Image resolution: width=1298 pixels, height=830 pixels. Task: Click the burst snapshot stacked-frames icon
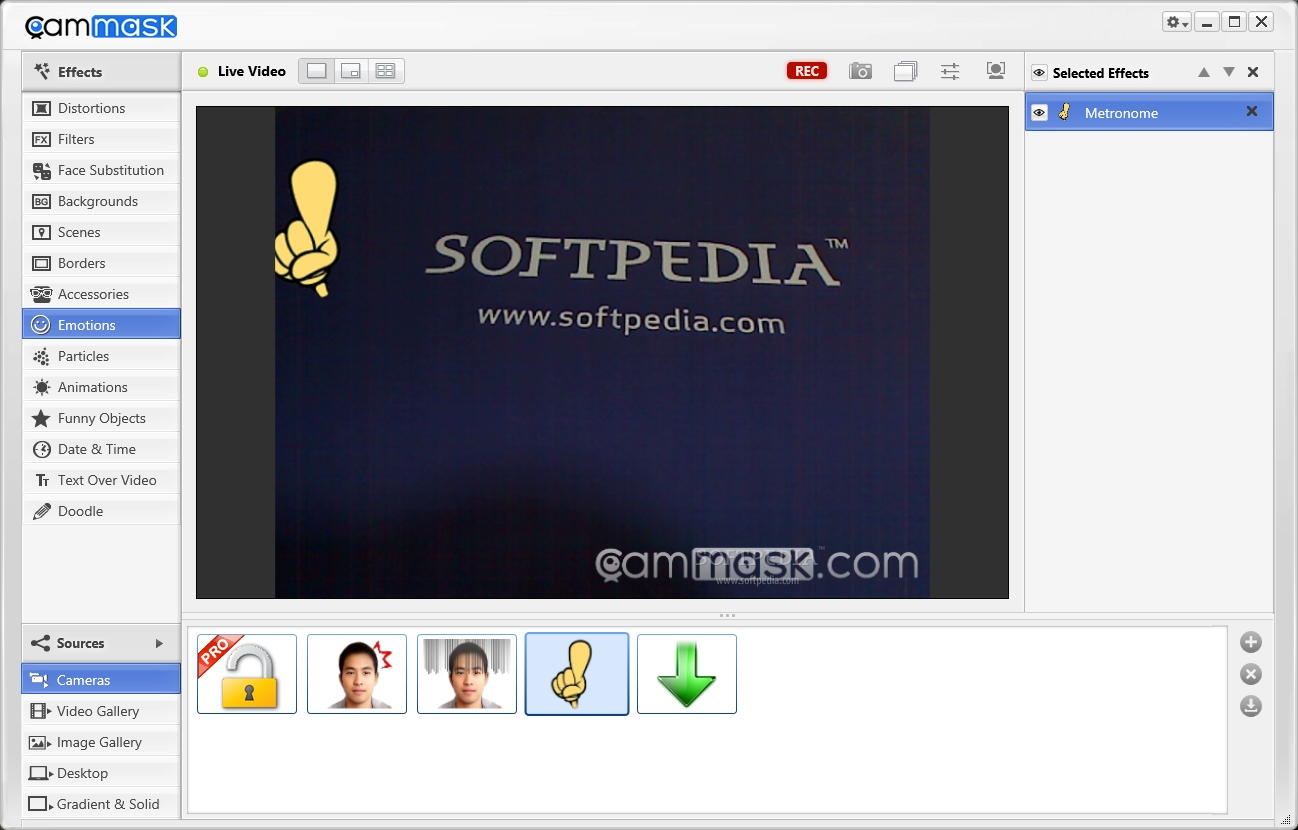click(905, 71)
